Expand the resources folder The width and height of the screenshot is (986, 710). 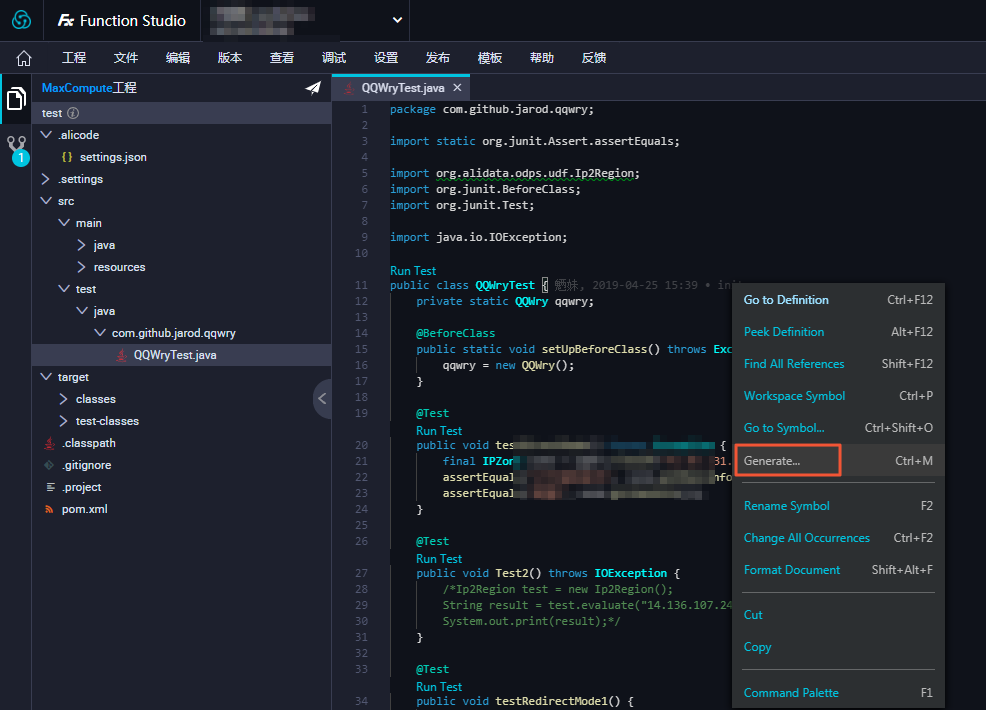(81, 267)
